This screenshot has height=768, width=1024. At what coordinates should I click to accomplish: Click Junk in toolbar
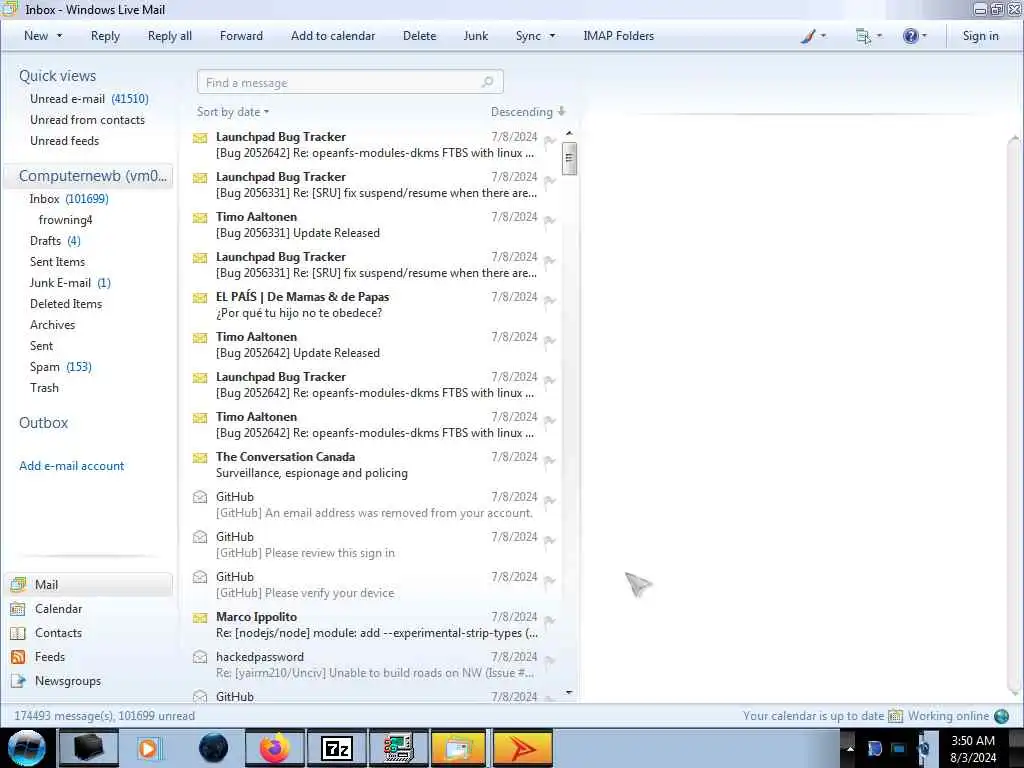[475, 36]
